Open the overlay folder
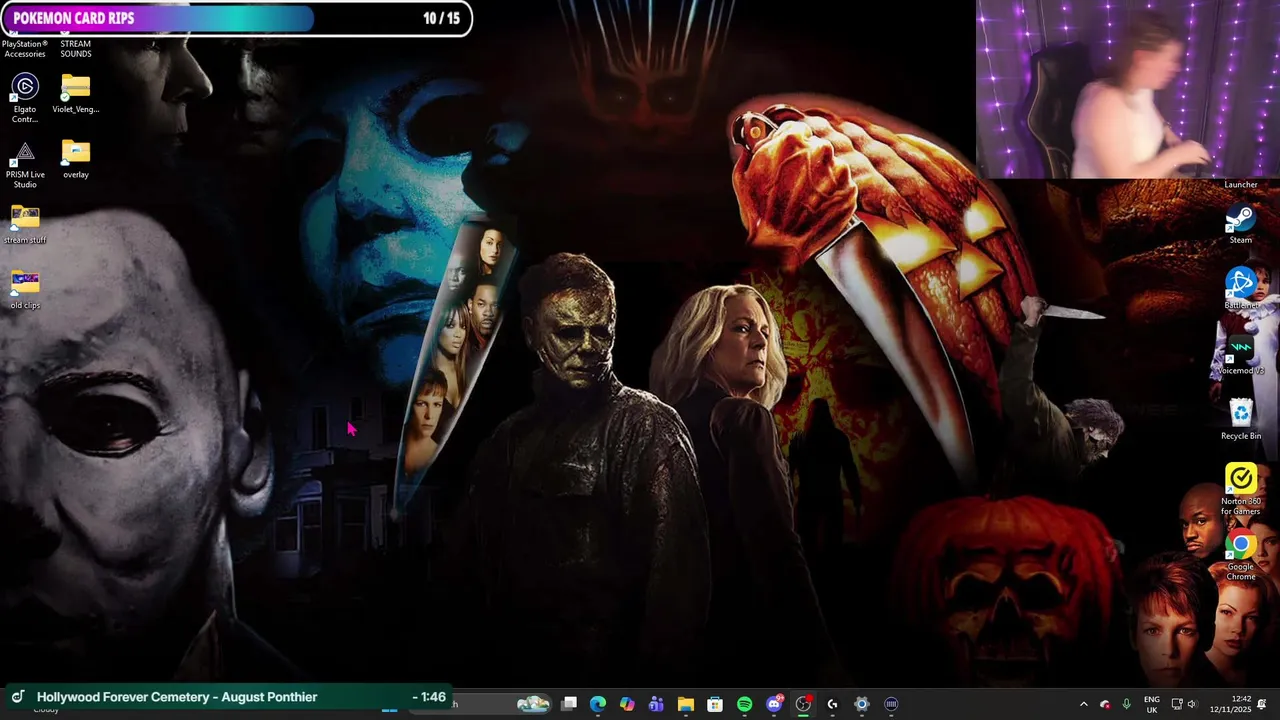Image resolution: width=1280 pixels, height=720 pixels. [76, 159]
